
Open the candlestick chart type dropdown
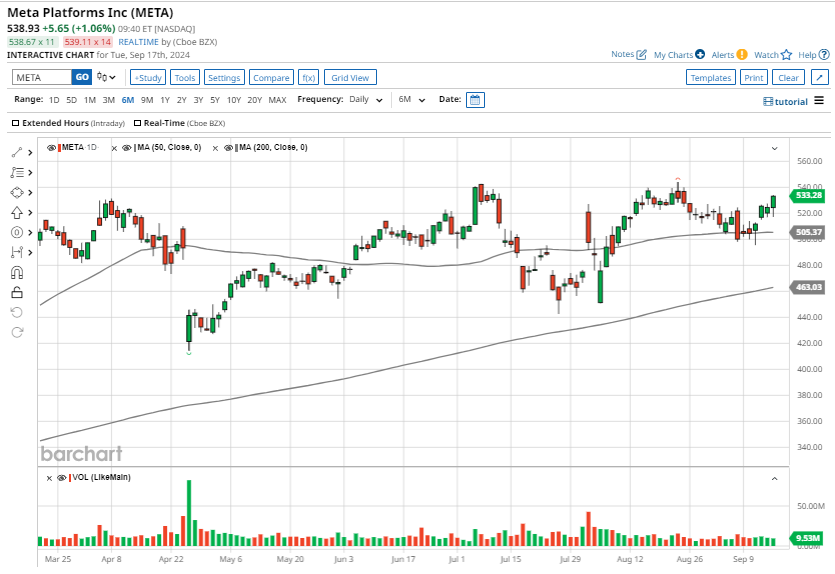[x=104, y=77]
